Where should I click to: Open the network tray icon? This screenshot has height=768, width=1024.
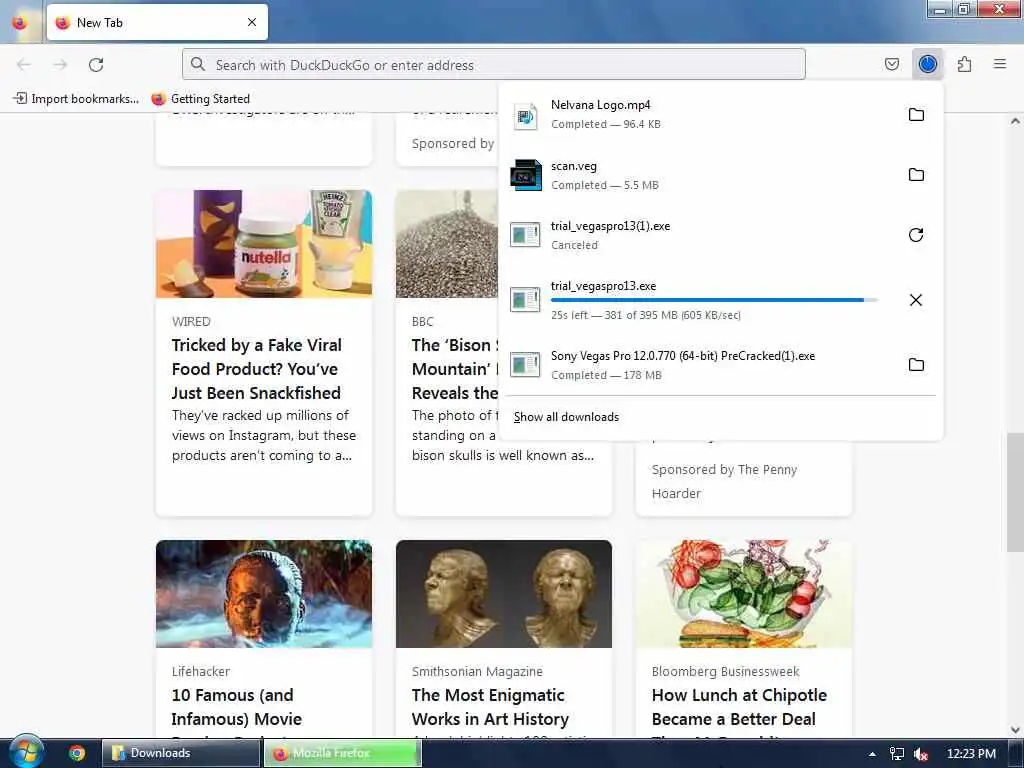click(897, 754)
